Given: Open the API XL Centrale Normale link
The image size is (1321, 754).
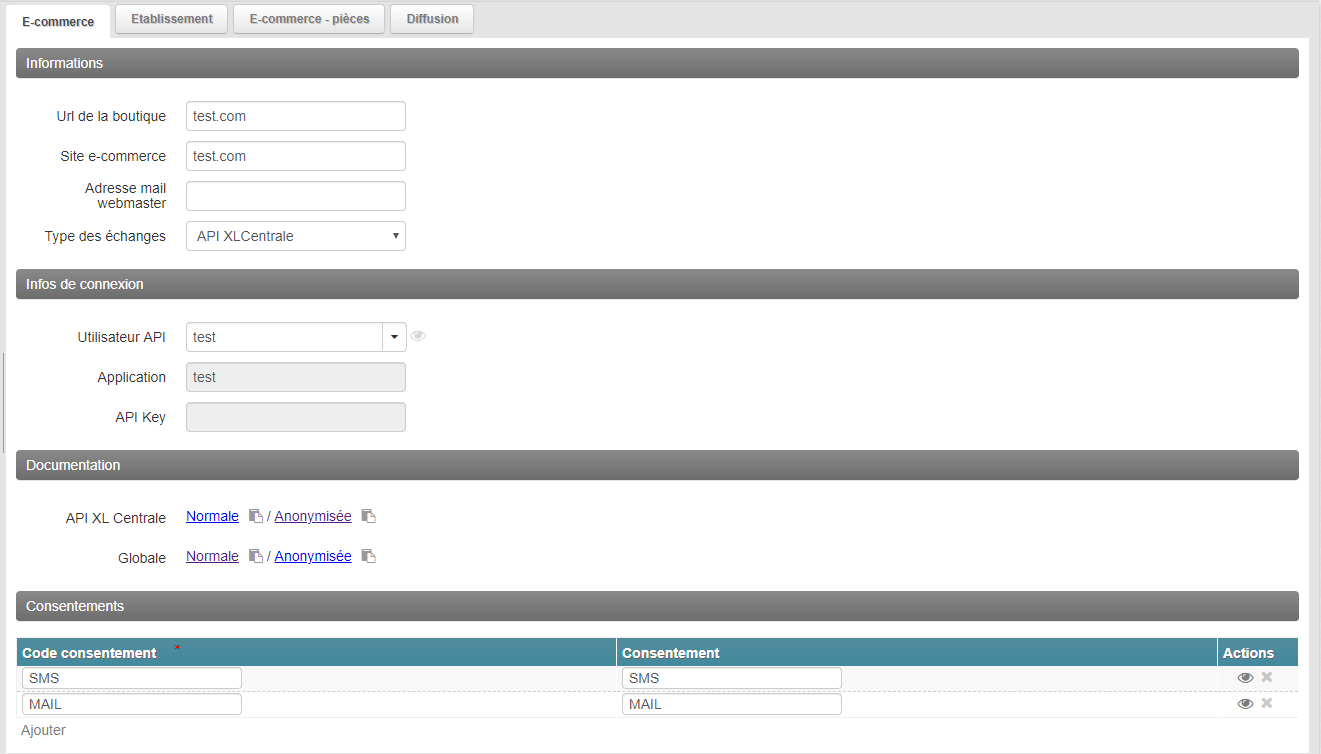Looking at the screenshot, I should (212, 516).
